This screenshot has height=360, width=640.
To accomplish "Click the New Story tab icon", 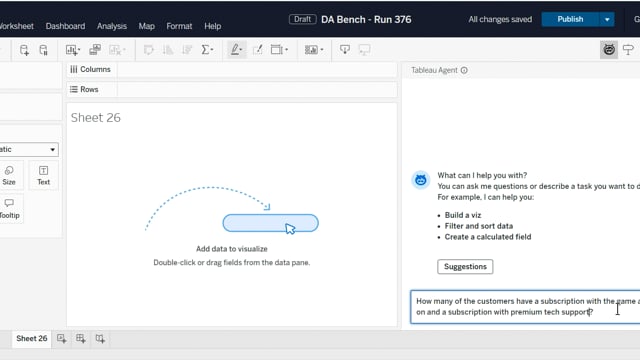I will [100, 338].
